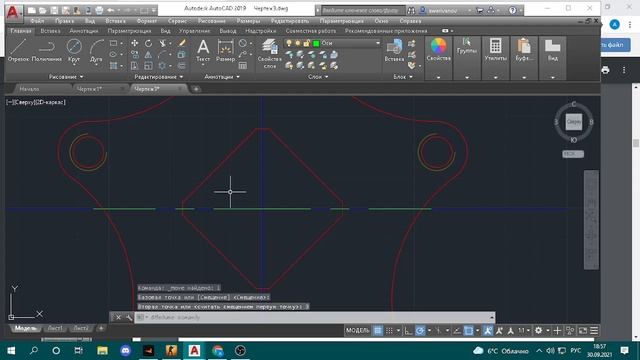Screen dimensions: 640x360
Task: Choose the Размер dimension tool
Action: pyautogui.click(x=225, y=50)
